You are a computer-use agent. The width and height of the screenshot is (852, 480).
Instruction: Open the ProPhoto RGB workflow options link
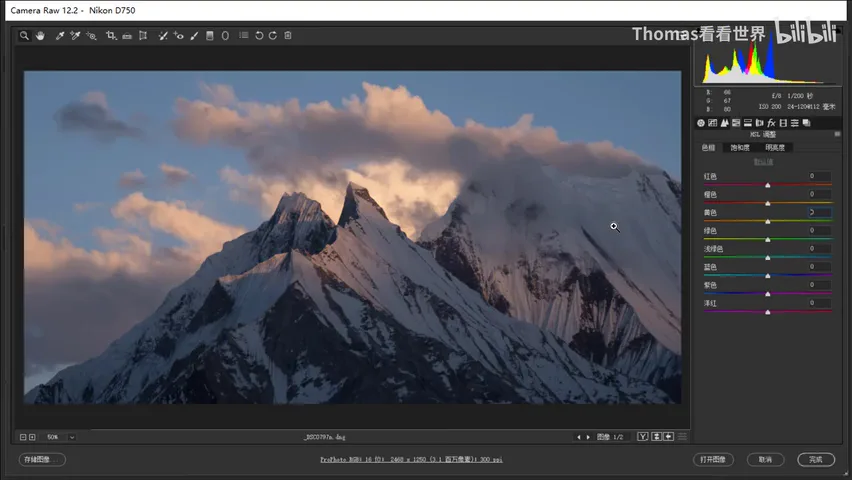[x=411, y=459]
